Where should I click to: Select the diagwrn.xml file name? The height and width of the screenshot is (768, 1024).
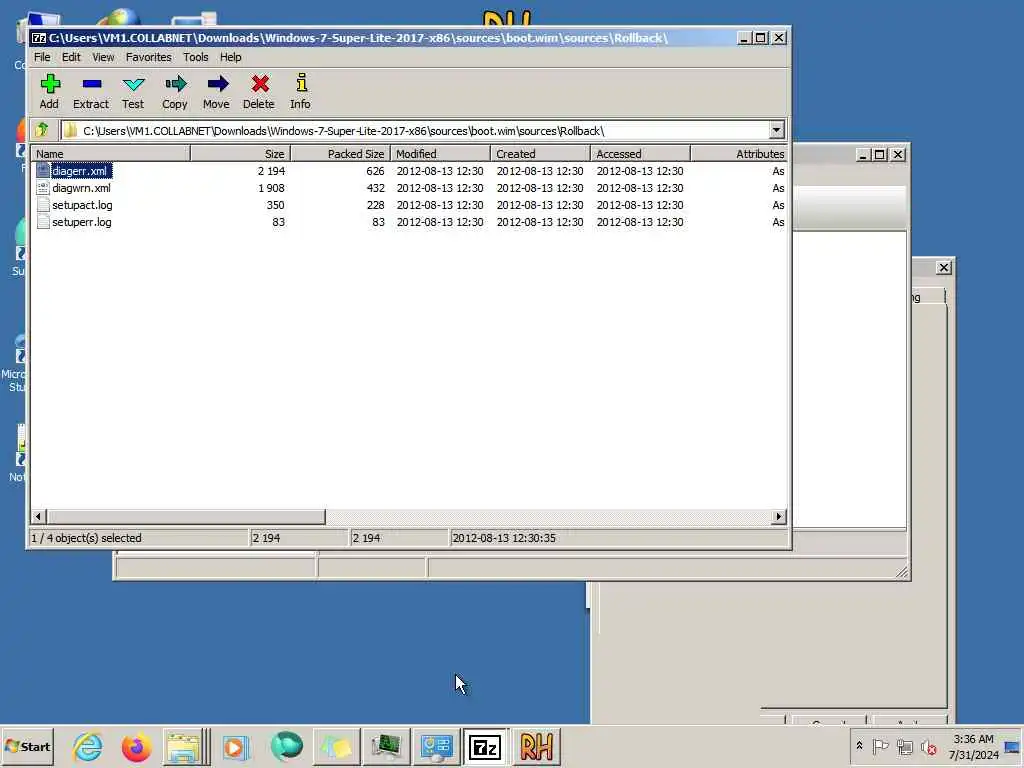(82, 187)
